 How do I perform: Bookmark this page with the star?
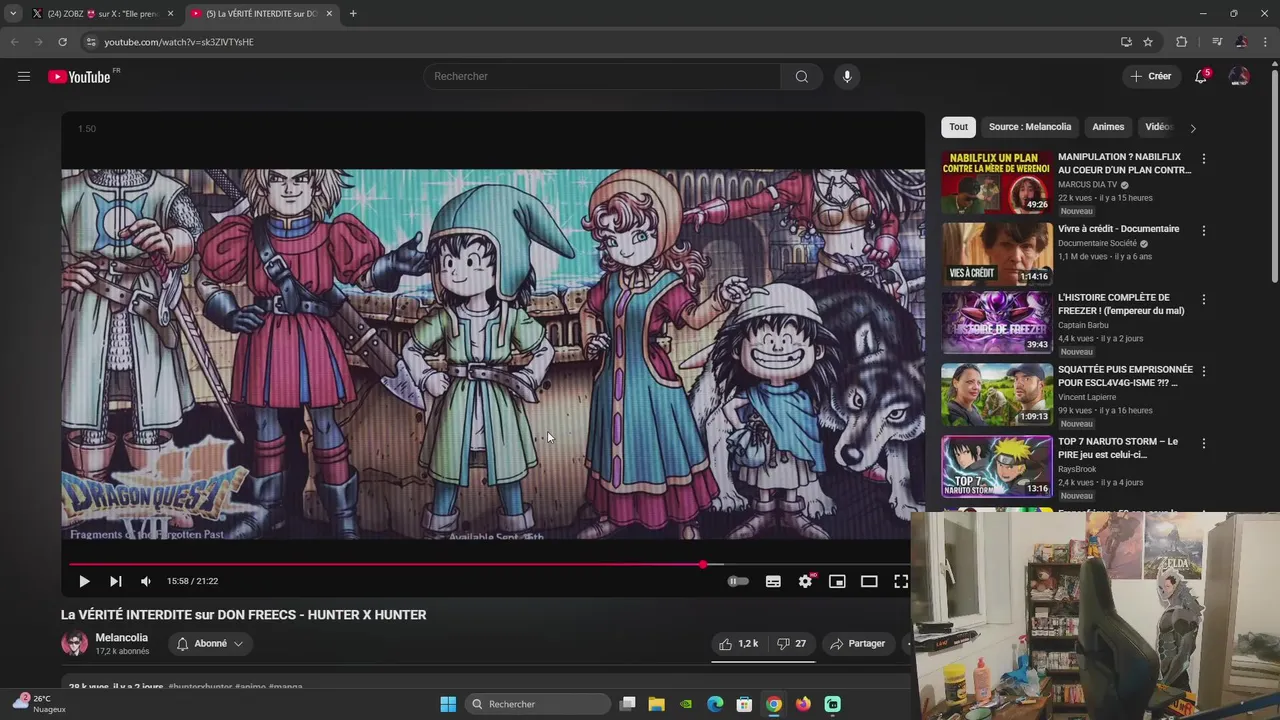pos(1148,42)
